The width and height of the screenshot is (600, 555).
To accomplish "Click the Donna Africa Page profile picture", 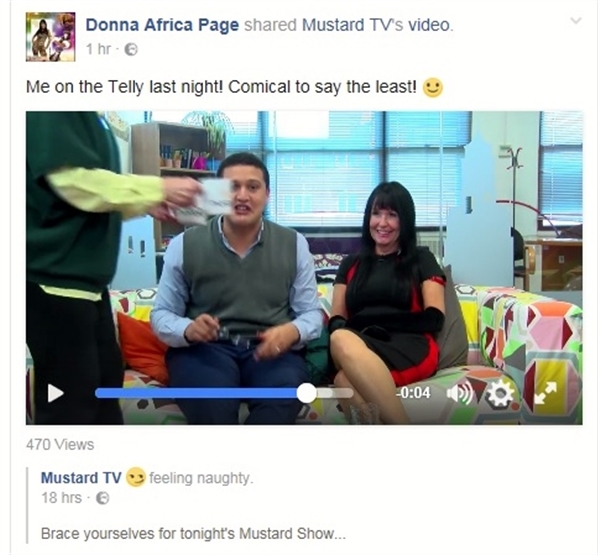I will pyautogui.click(x=51, y=37).
